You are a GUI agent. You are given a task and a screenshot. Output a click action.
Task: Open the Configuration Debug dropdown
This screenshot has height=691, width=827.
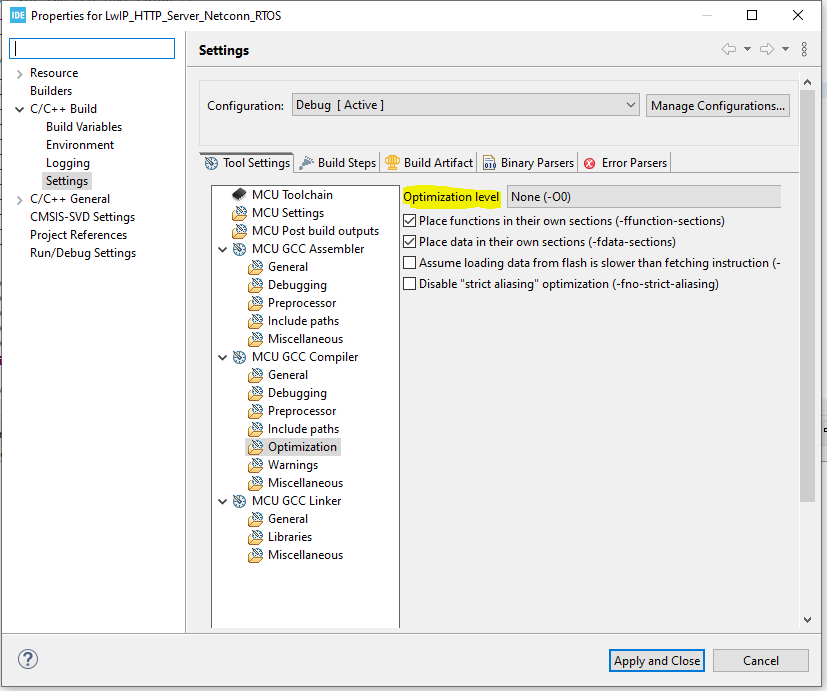point(465,105)
